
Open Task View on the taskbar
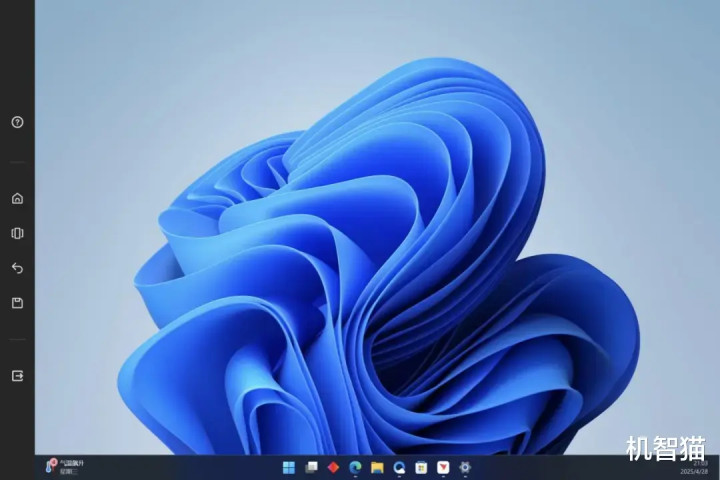311,468
